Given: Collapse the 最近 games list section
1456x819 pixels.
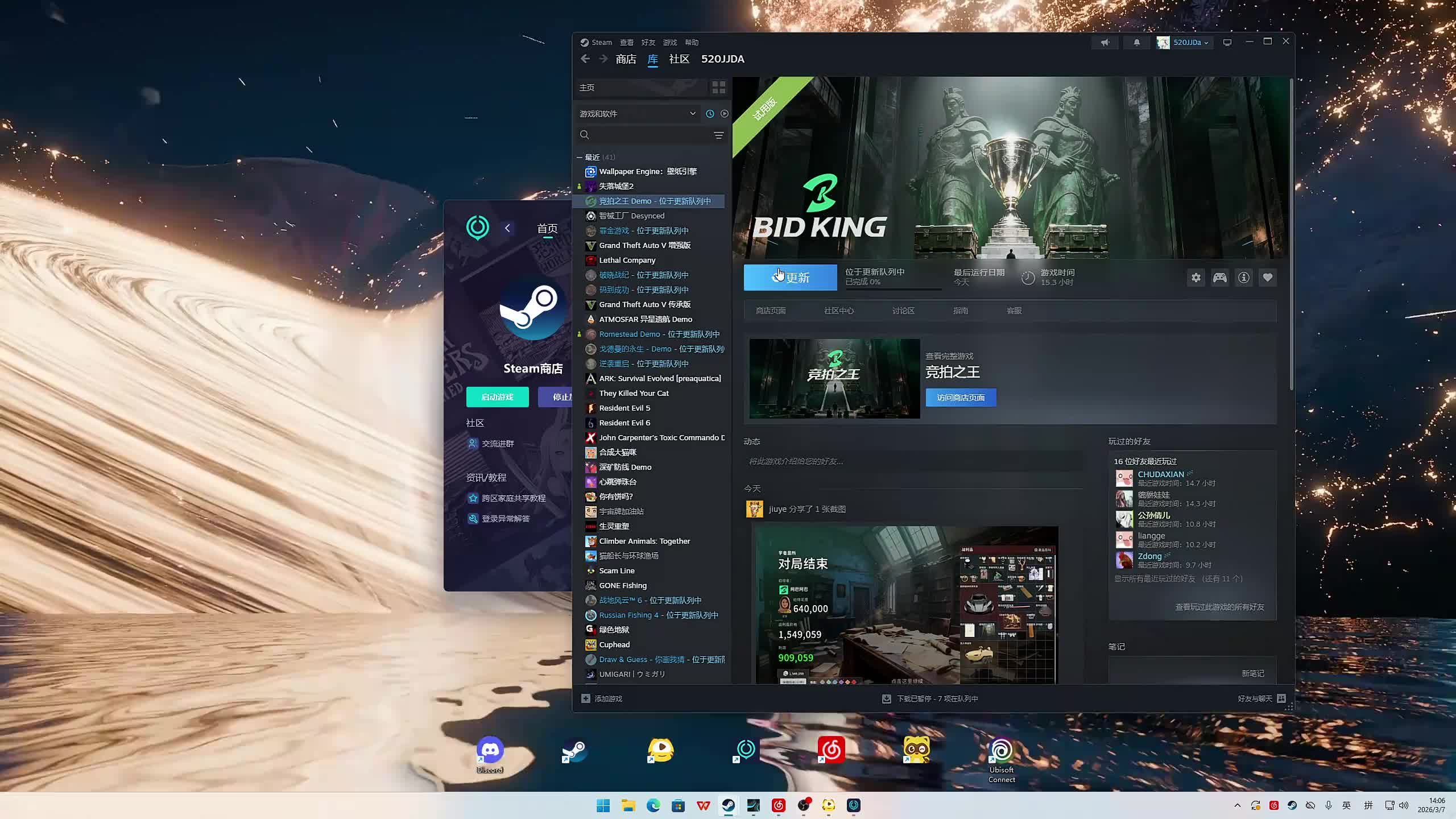Looking at the screenshot, I should [580, 158].
